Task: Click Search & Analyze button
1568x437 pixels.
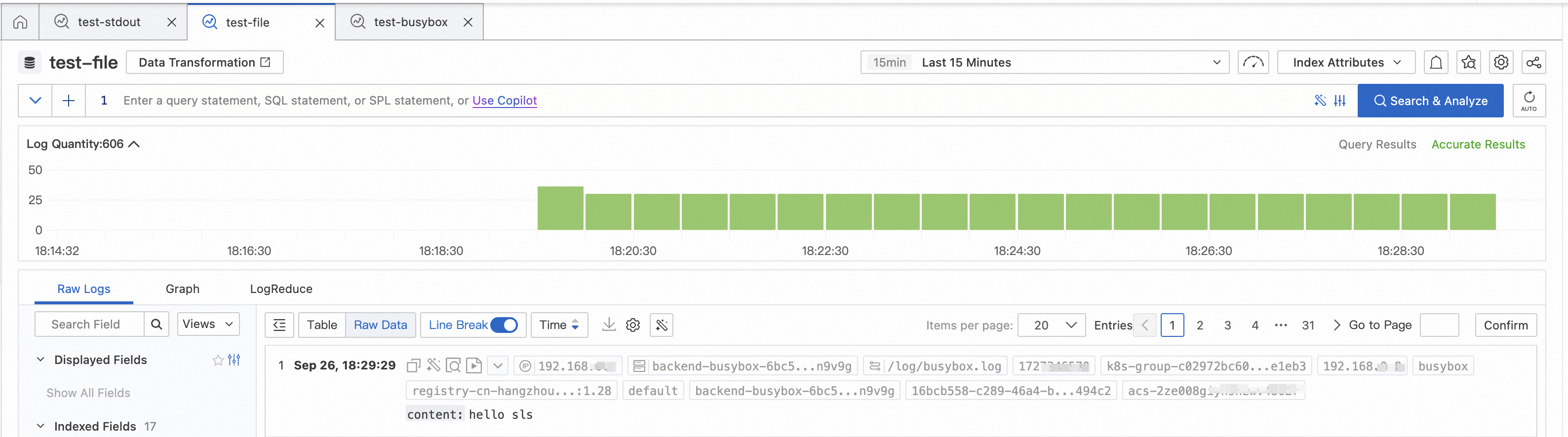Action: (1430, 101)
